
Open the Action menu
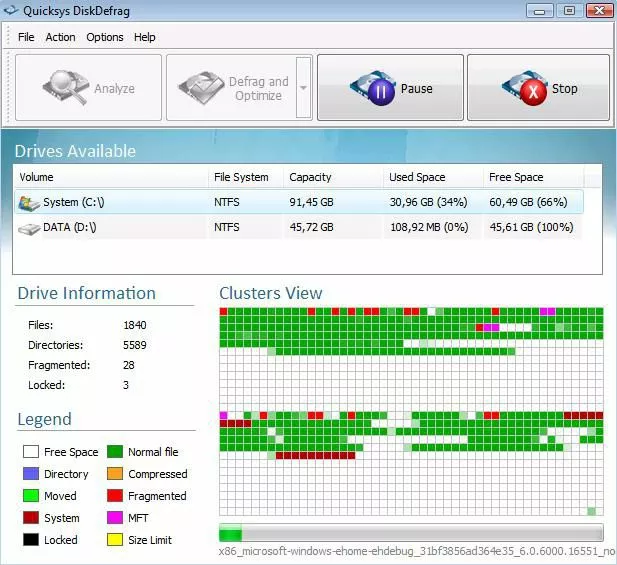(x=60, y=37)
